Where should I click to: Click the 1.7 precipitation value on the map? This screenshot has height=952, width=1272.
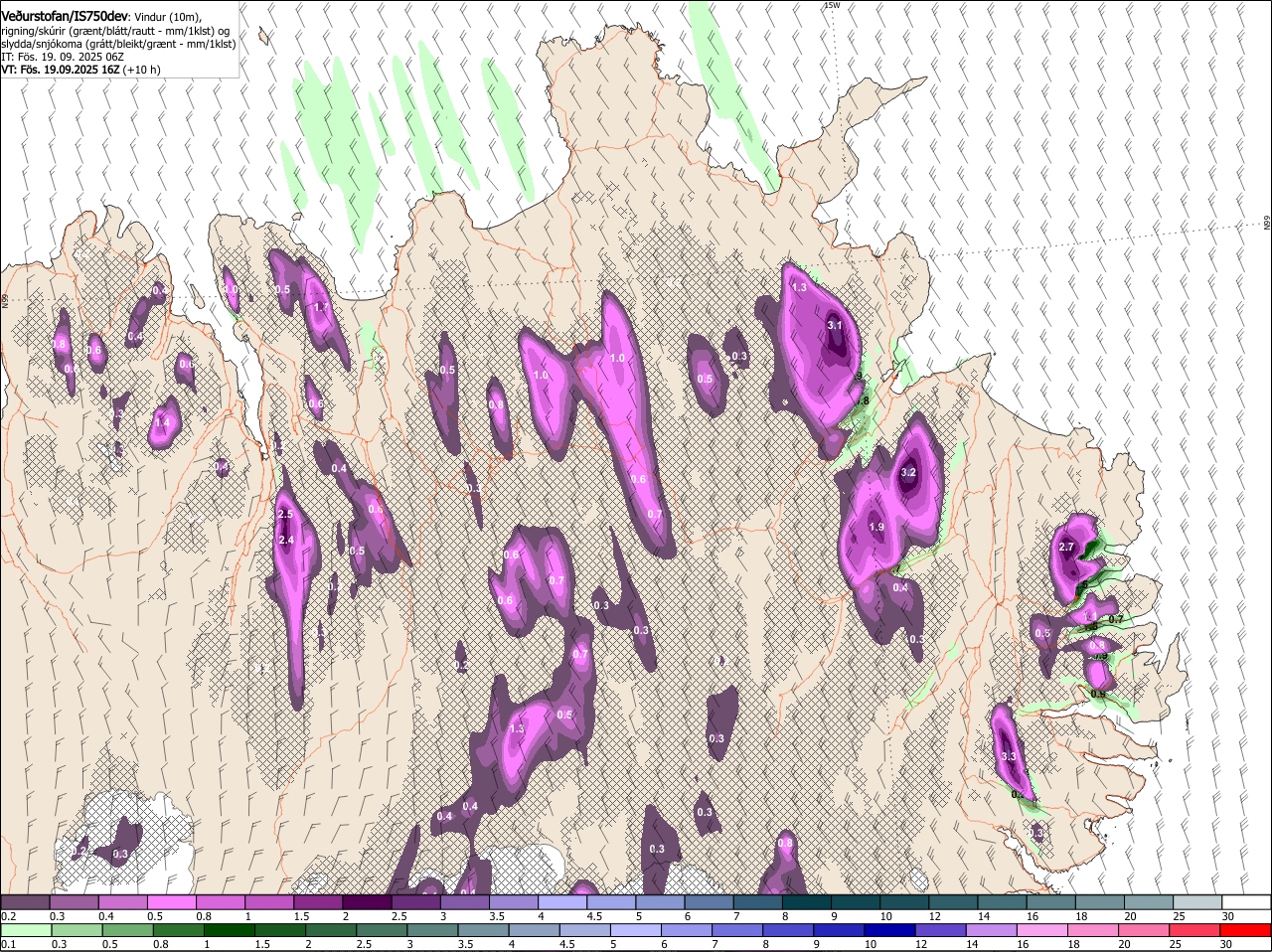point(321,308)
